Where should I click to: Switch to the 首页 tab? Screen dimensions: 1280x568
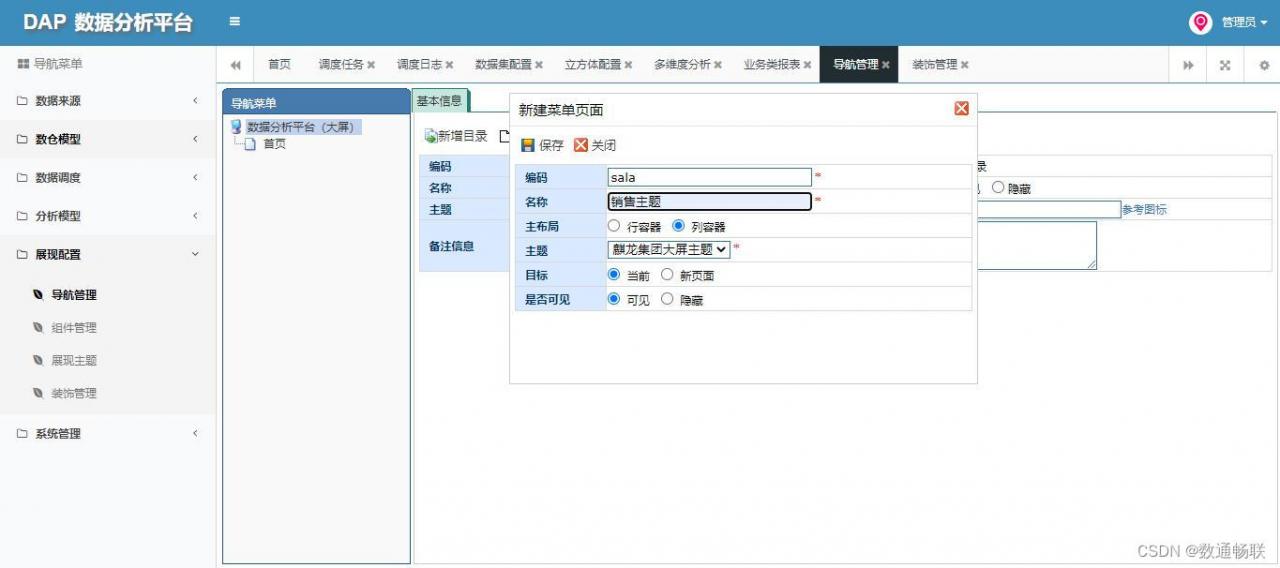(279, 65)
